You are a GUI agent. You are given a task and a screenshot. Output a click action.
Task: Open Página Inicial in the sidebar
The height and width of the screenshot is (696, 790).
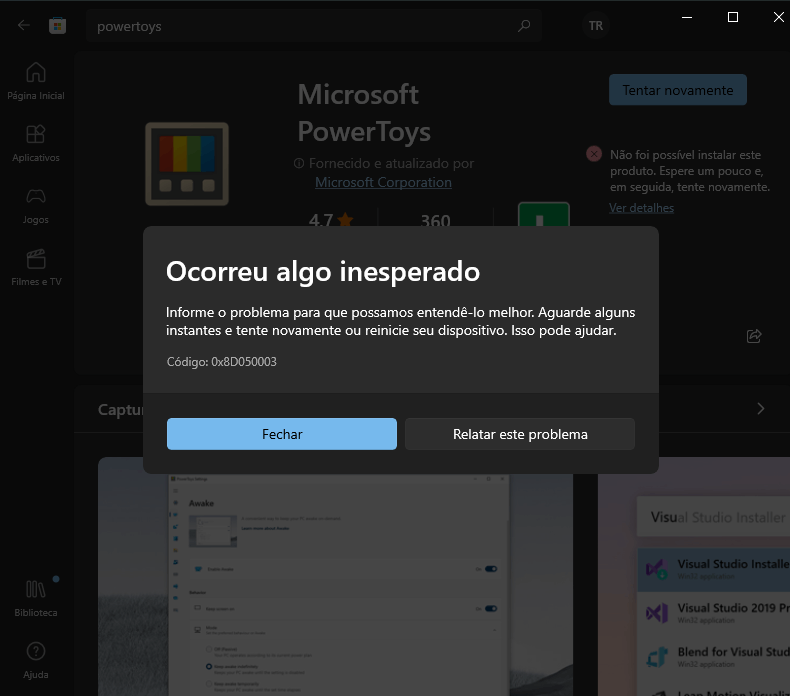click(36, 82)
